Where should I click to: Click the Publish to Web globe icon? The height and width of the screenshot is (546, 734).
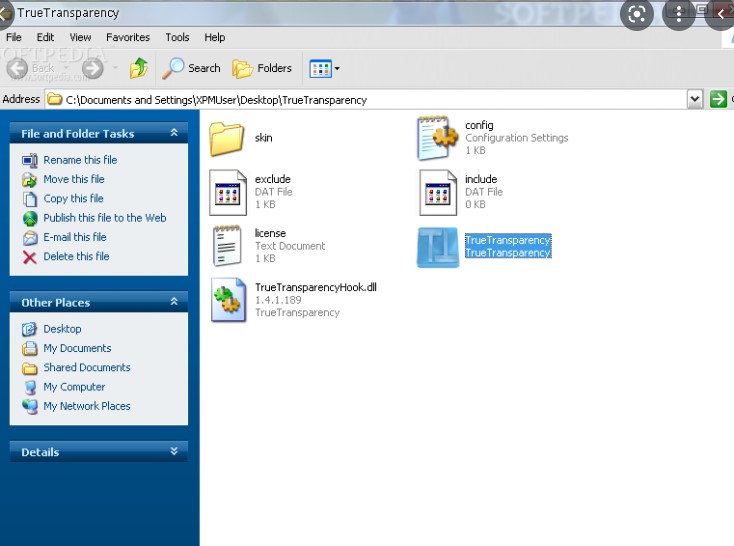point(29,218)
